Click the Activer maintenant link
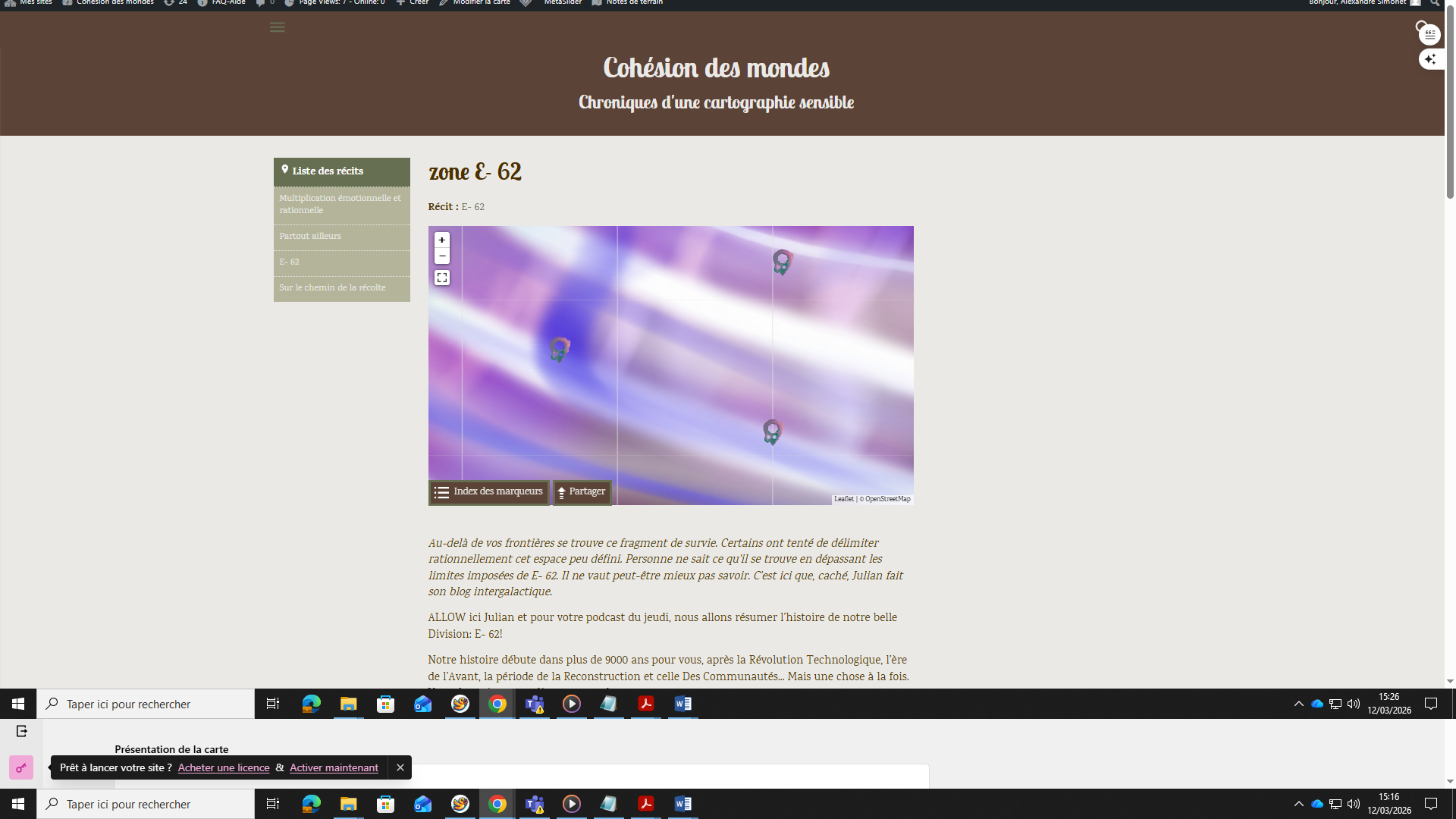 click(x=334, y=768)
